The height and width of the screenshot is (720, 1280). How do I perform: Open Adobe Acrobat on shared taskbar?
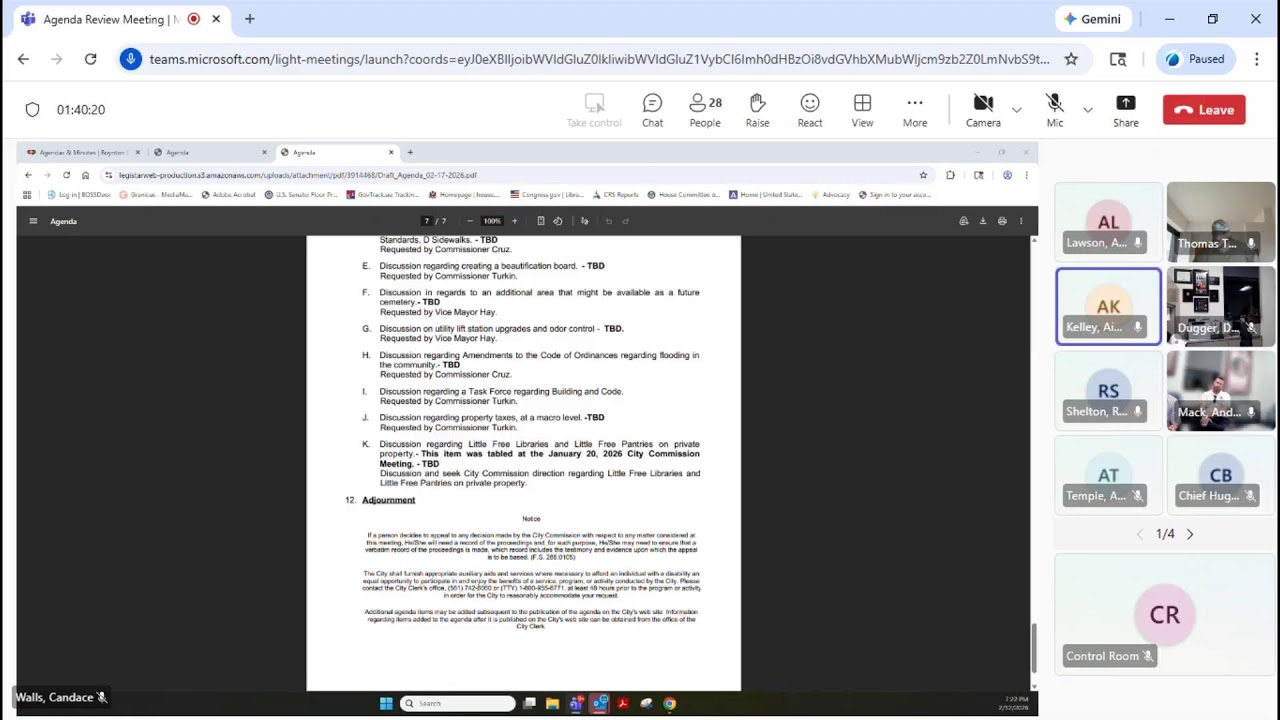tap(622, 703)
